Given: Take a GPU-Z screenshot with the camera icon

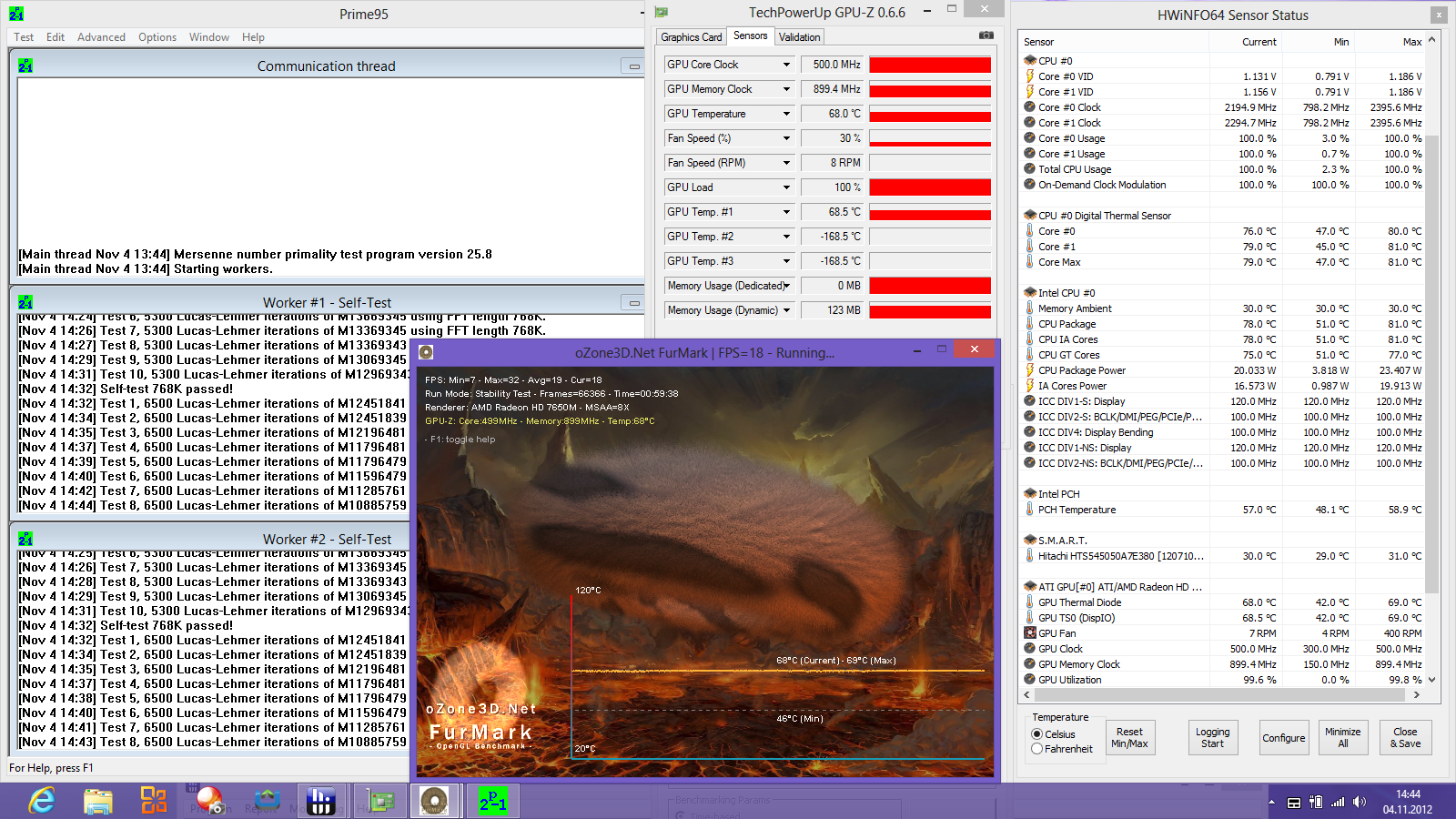Looking at the screenshot, I should point(986,35).
